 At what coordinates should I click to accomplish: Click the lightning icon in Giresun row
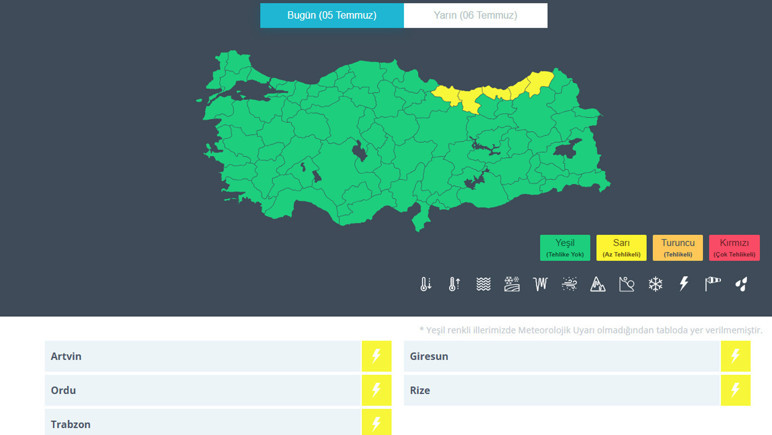pos(736,356)
